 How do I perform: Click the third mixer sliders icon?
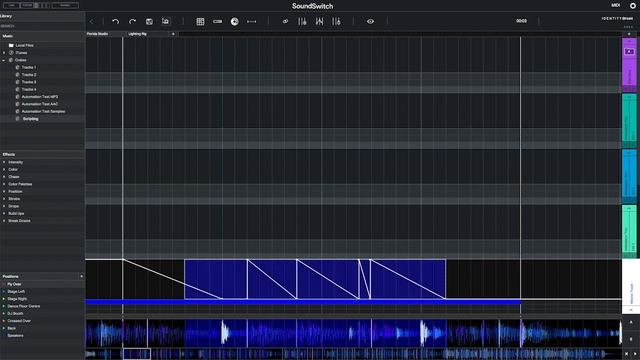(x=336, y=21)
